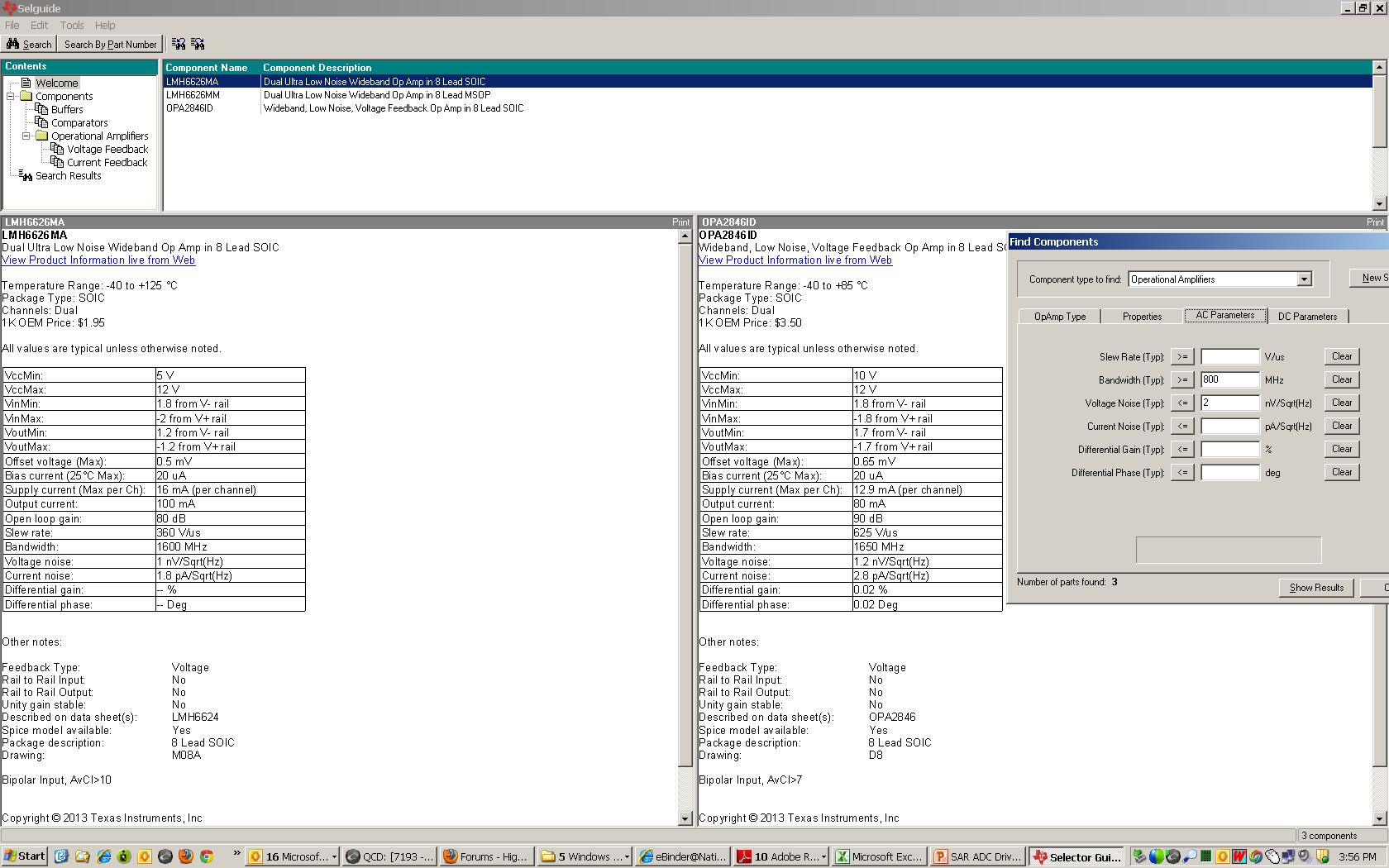Toggle Current Noise comparison operator button
This screenshot has height=868, width=1389.
click(1182, 427)
